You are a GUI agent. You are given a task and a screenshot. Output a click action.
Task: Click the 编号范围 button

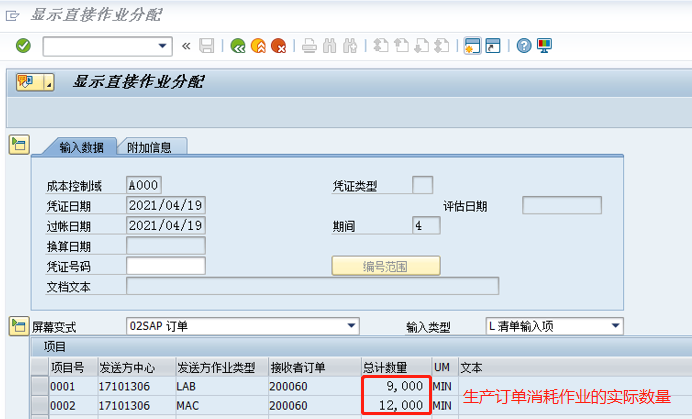pyautogui.click(x=386, y=266)
